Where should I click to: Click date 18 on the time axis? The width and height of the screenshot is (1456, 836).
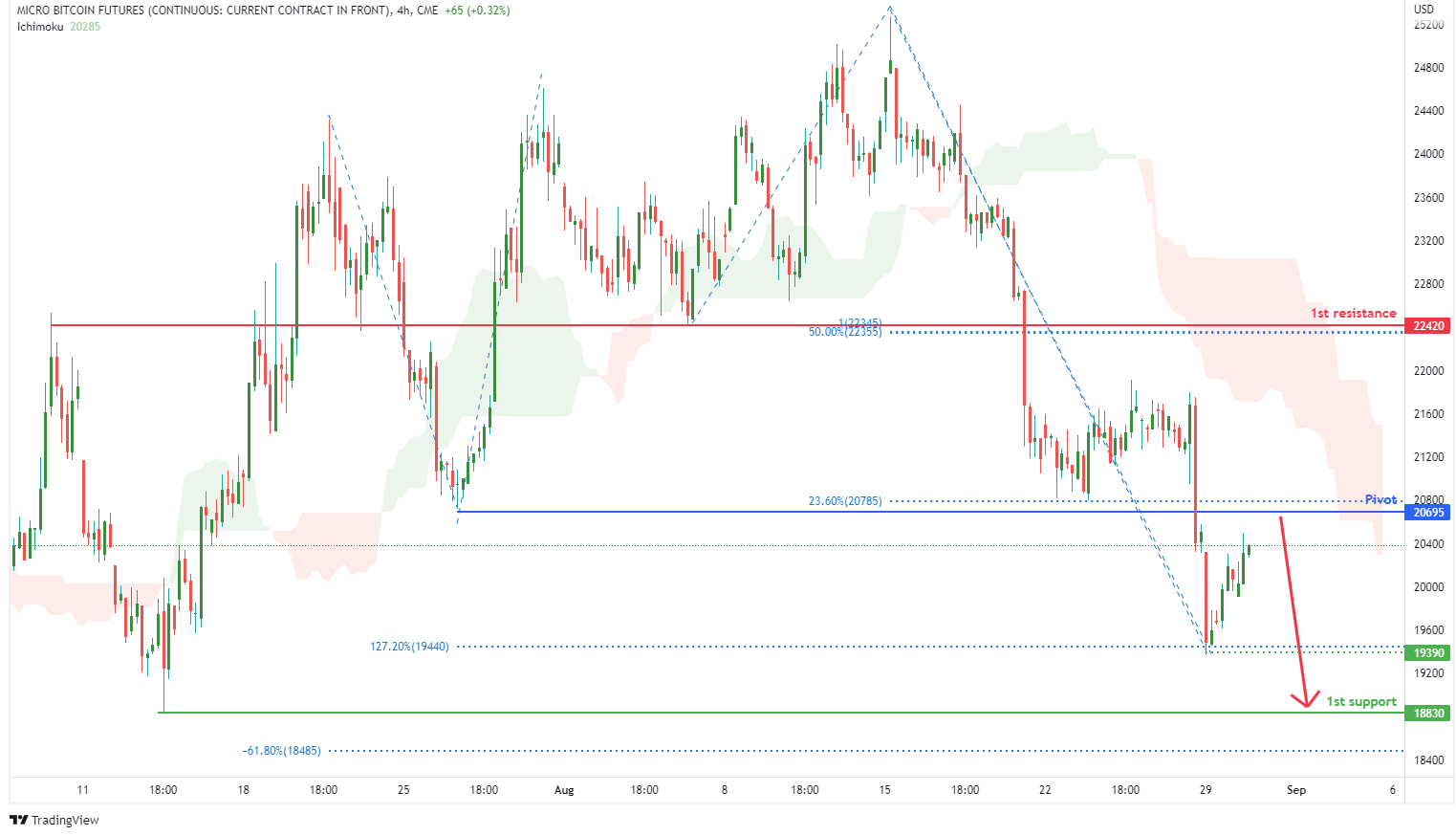(x=244, y=790)
